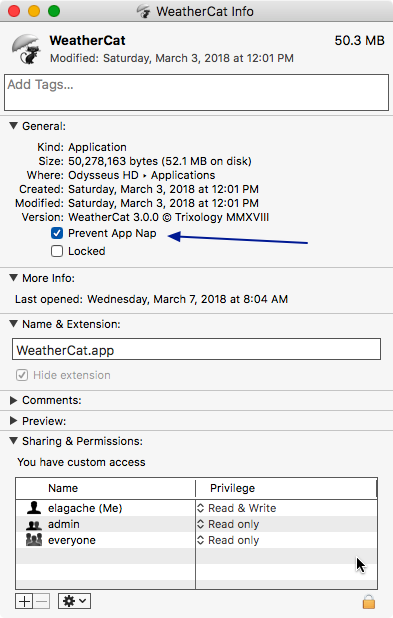Add a user with the plus button
The image size is (393, 618).
tap(24, 601)
